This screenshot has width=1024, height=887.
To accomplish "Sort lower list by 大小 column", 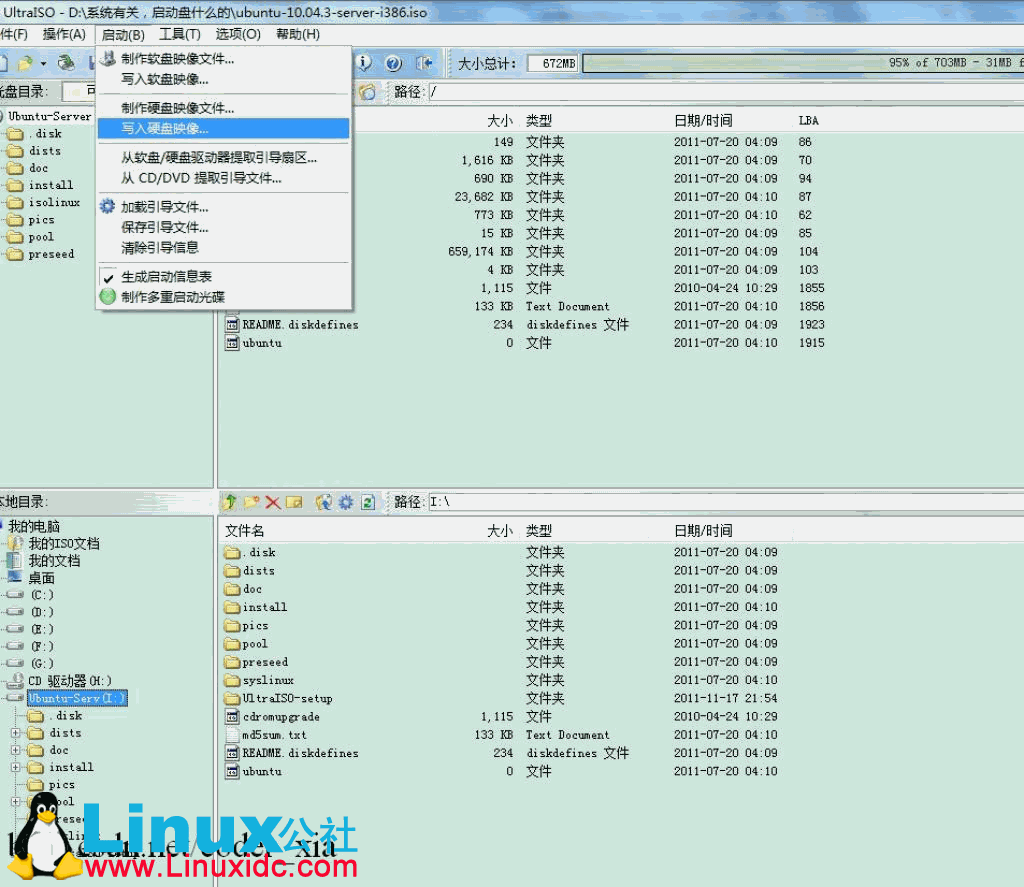I will coord(500,530).
